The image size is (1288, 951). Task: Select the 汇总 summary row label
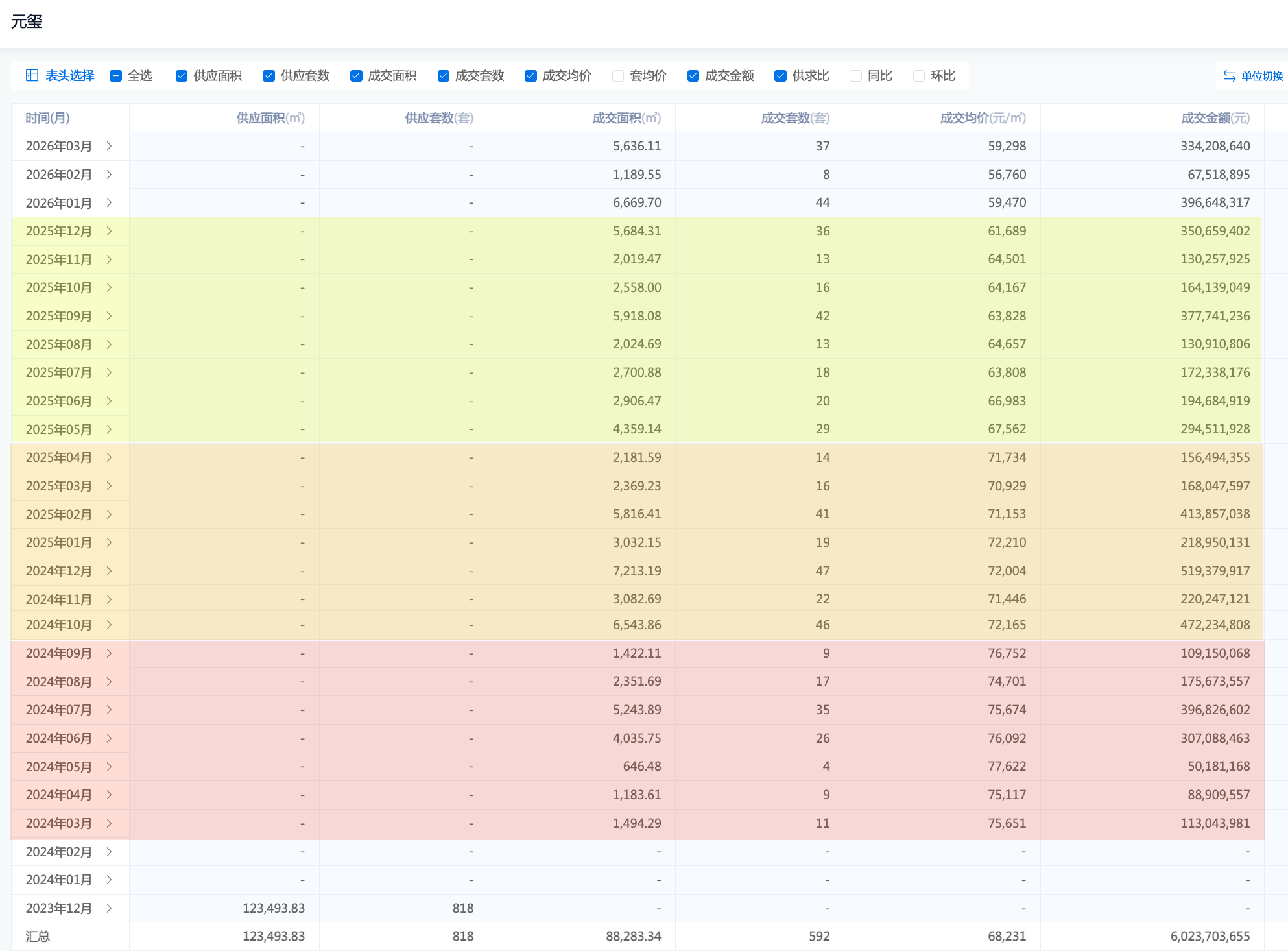[x=38, y=936]
